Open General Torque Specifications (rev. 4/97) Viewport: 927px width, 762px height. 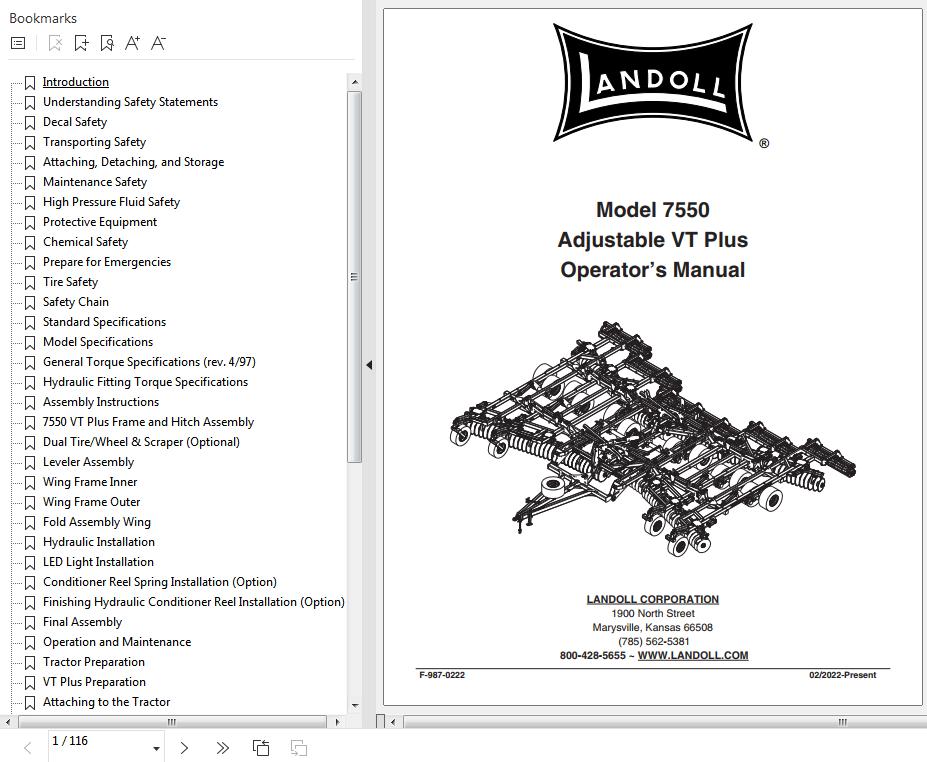click(x=149, y=362)
